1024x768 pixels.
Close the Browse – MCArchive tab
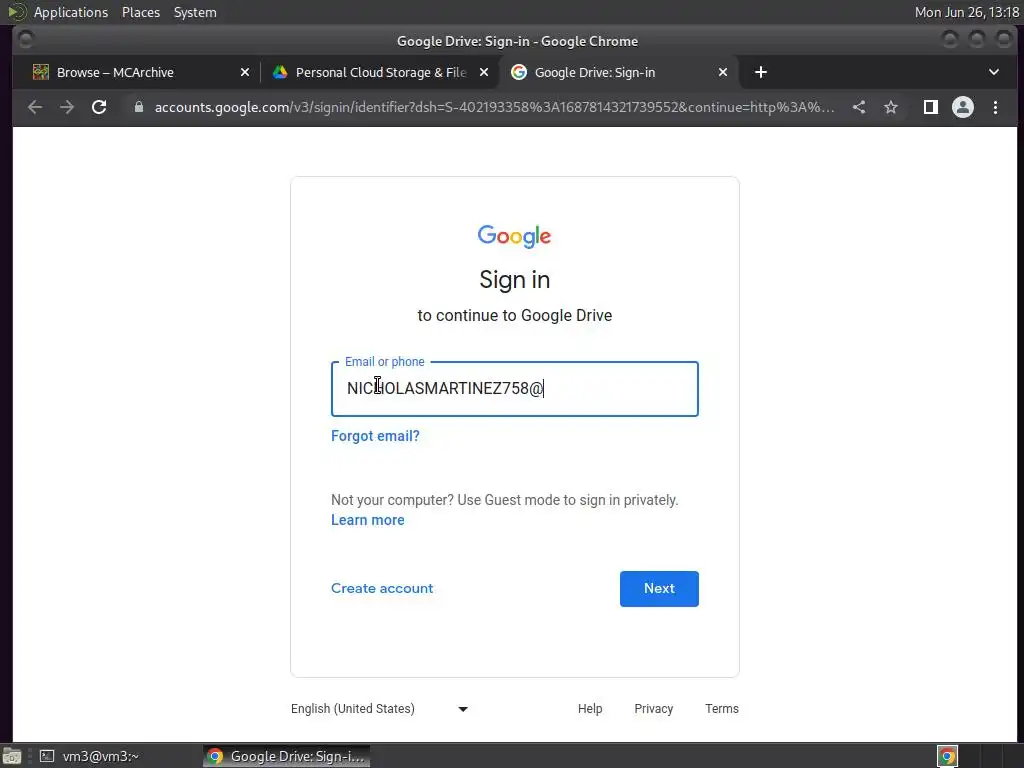pyautogui.click(x=245, y=72)
